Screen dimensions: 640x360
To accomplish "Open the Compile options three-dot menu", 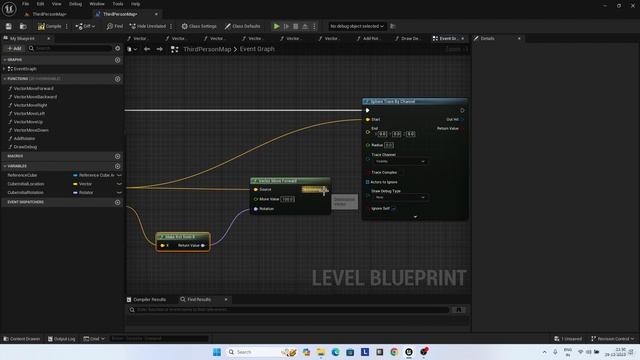I will point(67,26).
